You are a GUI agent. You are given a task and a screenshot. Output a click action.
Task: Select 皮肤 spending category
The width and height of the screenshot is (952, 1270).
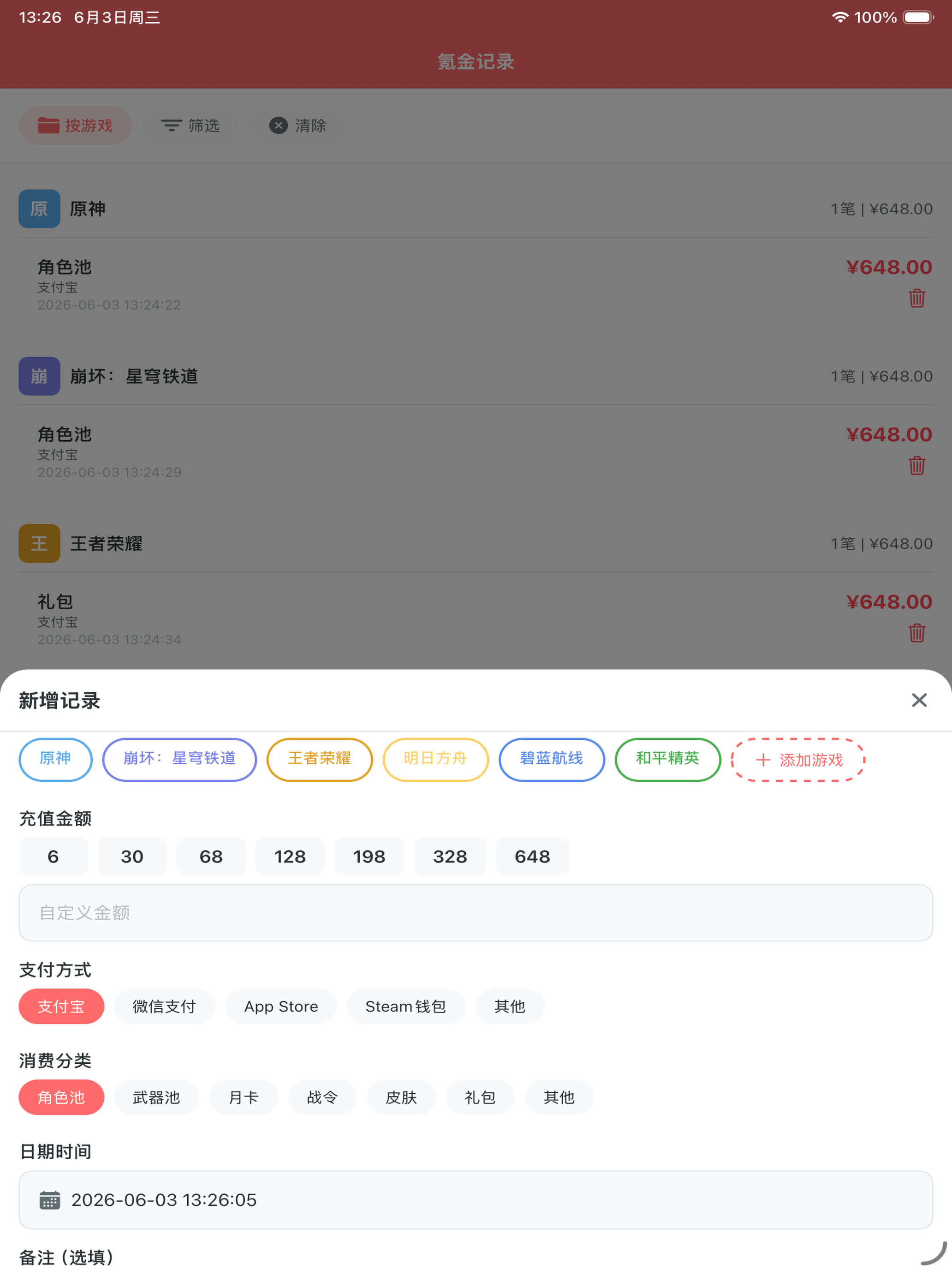(x=402, y=1097)
